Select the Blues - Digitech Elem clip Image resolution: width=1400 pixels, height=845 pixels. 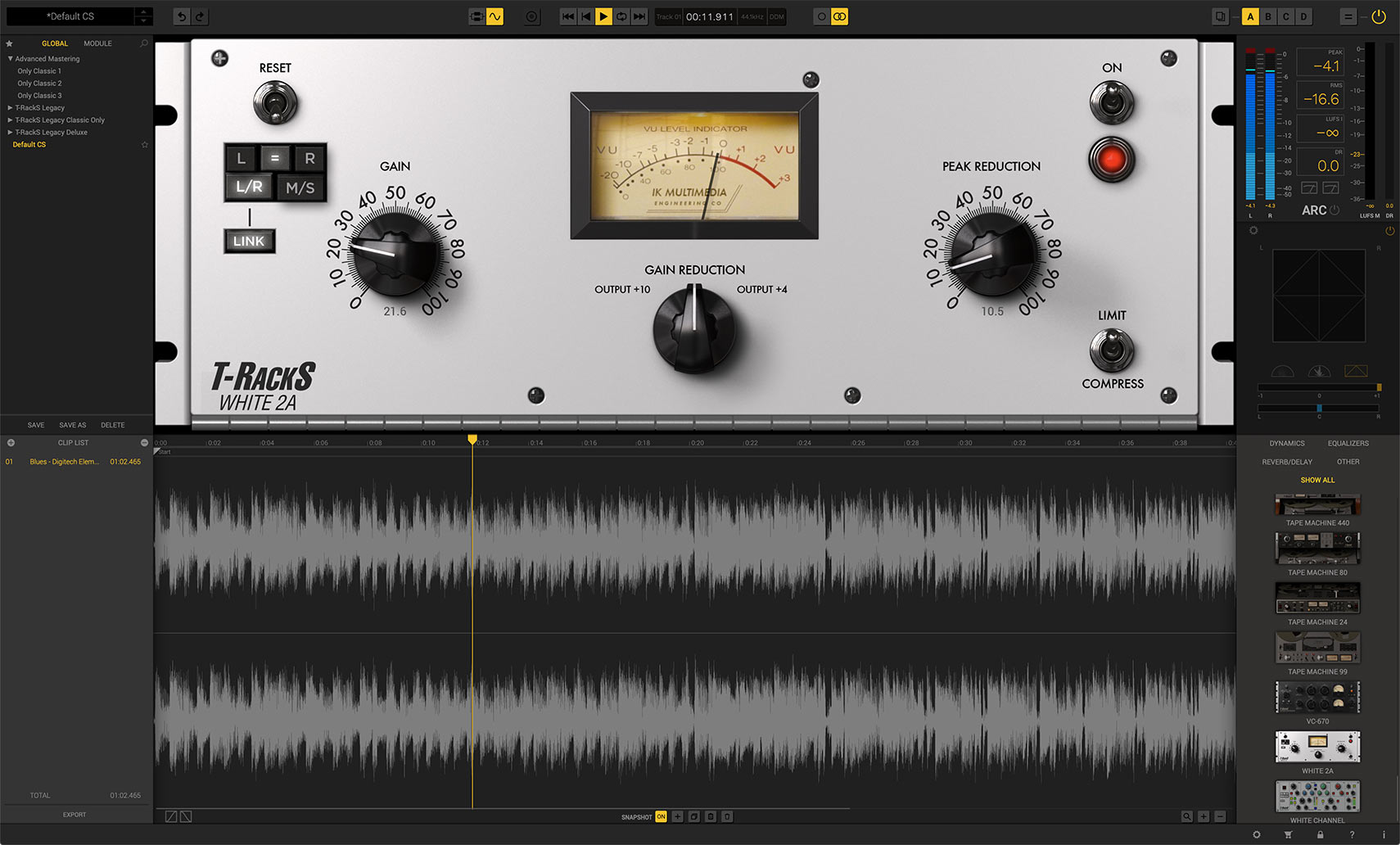(x=75, y=462)
